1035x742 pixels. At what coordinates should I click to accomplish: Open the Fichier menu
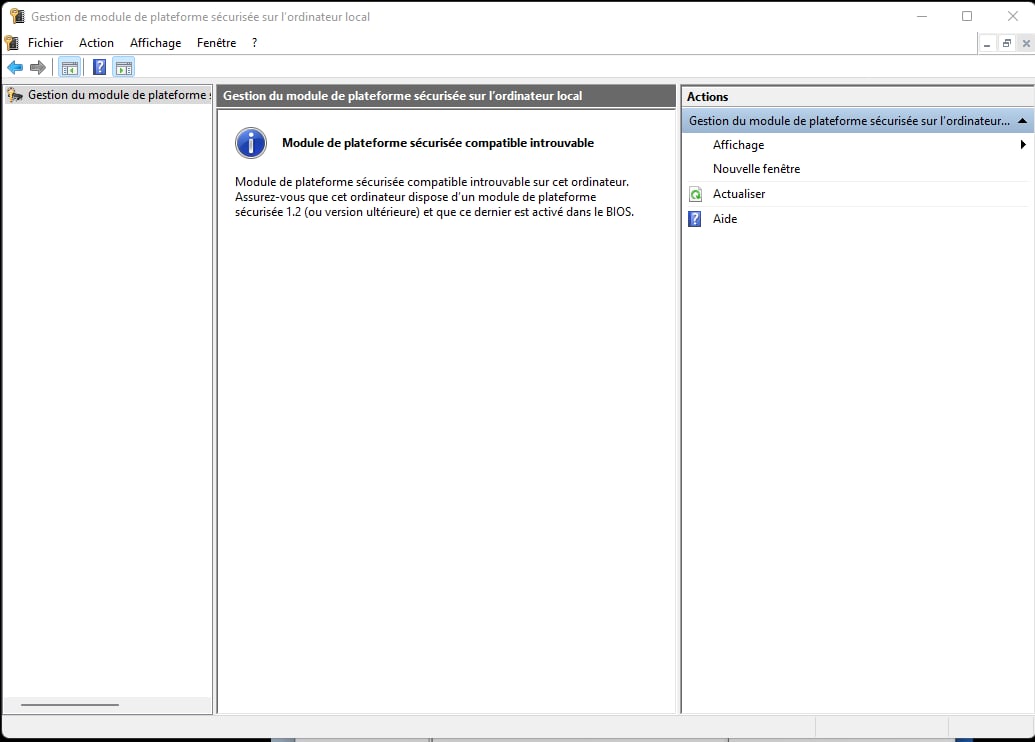coord(45,43)
